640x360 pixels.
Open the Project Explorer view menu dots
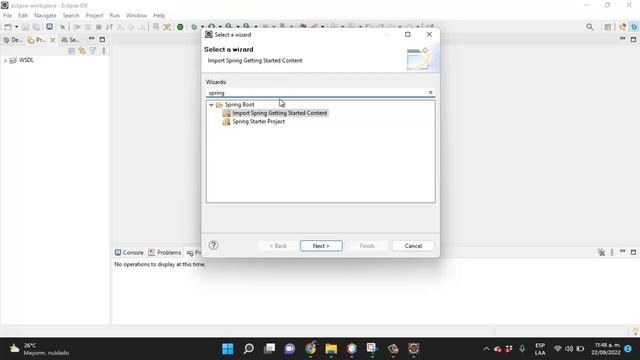click(104, 51)
